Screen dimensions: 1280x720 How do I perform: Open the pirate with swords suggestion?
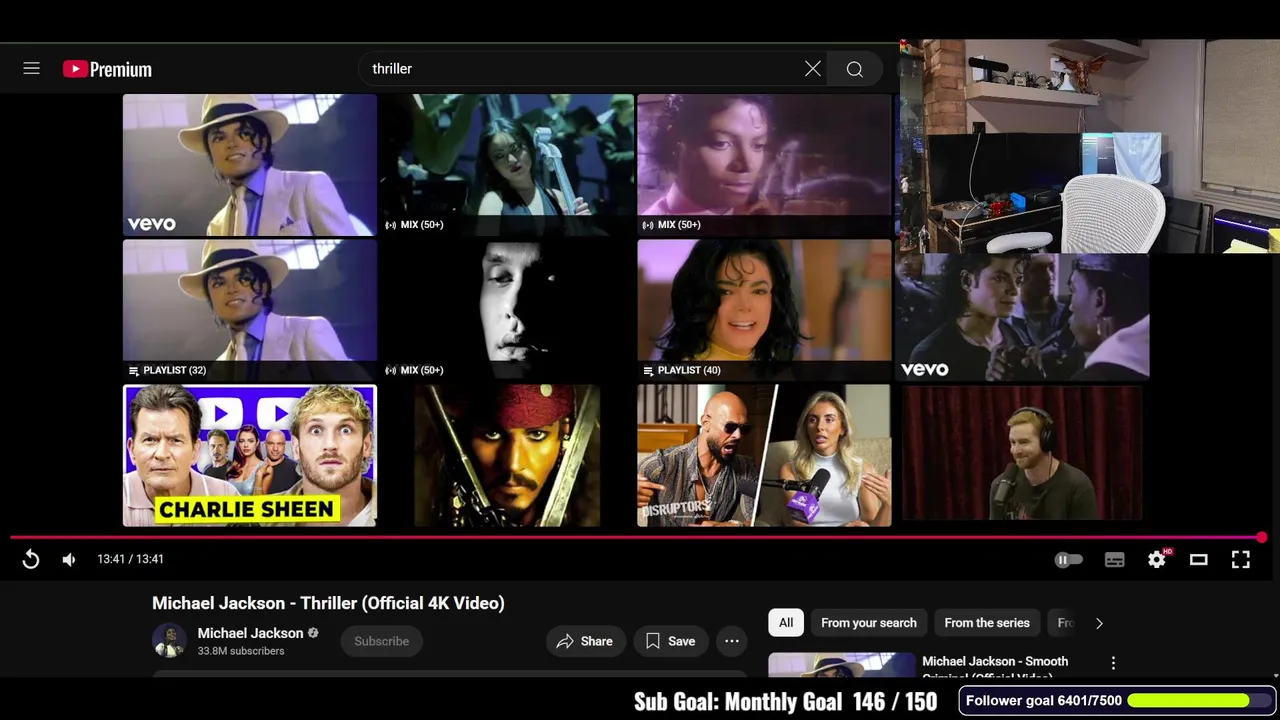pyautogui.click(x=507, y=455)
